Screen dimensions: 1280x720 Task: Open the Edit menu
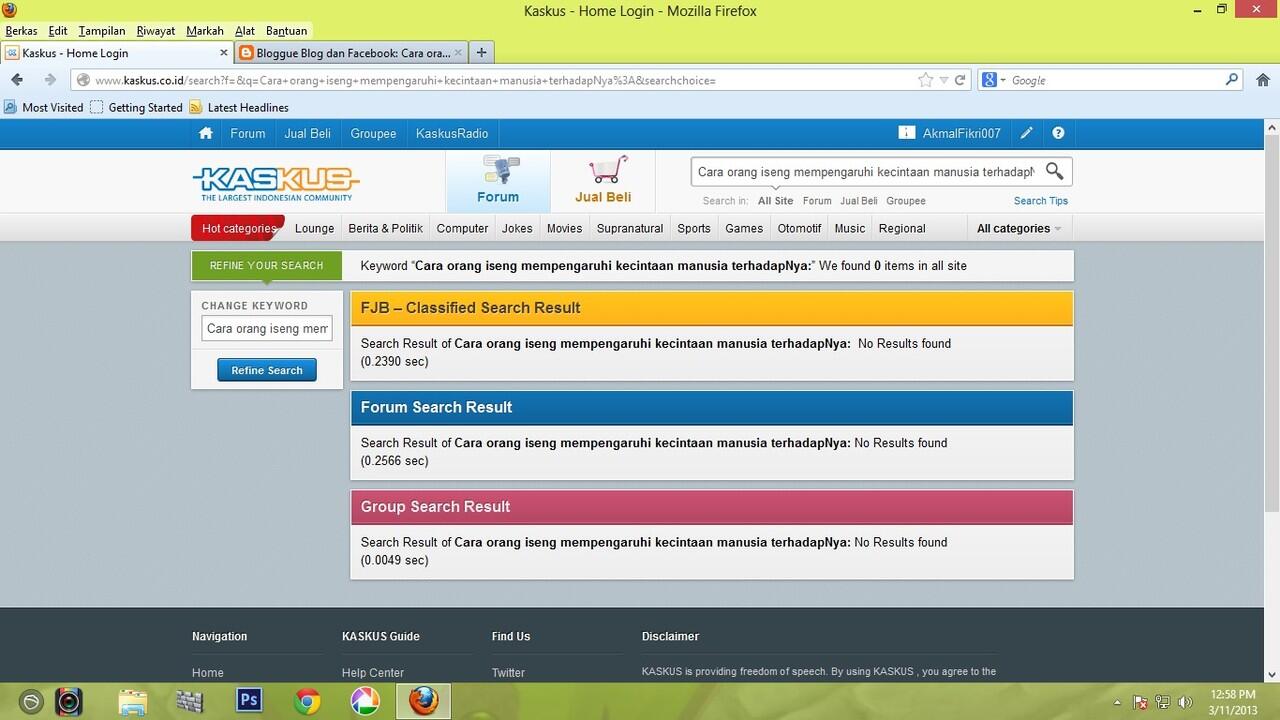pyautogui.click(x=57, y=31)
